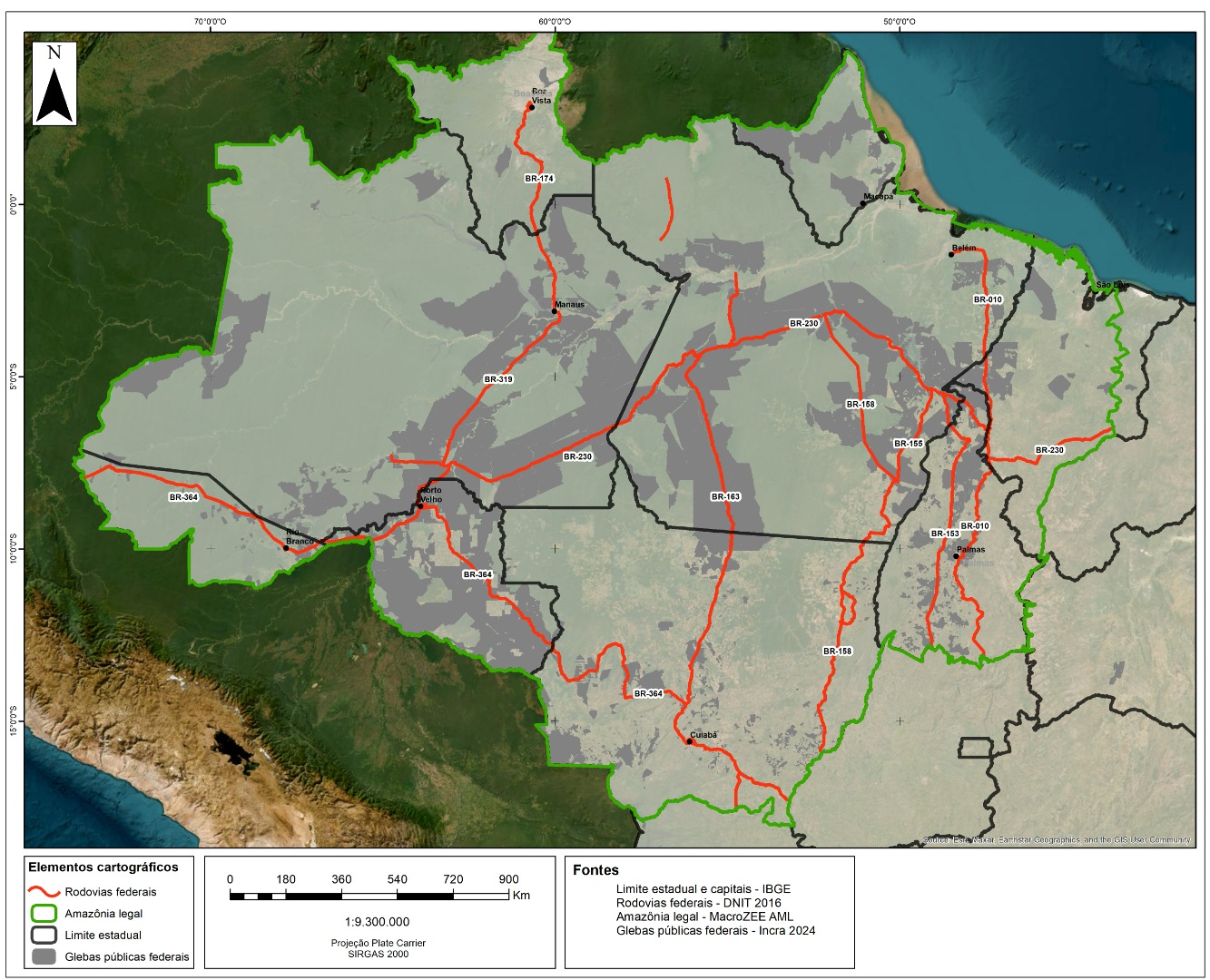Click 'Limite estadual e capitais - IBGE' source line
Image resolution: width=1210 pixels, height=980 pixels.
[703, 889]
